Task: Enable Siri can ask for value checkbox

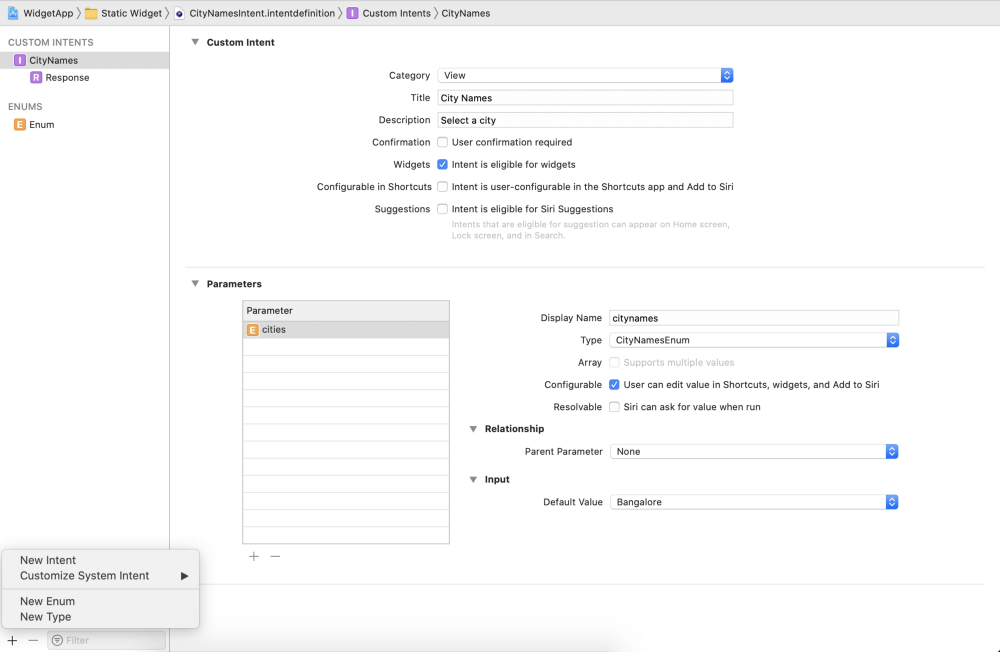Action: pyautogui.click(x=614, y=407)
